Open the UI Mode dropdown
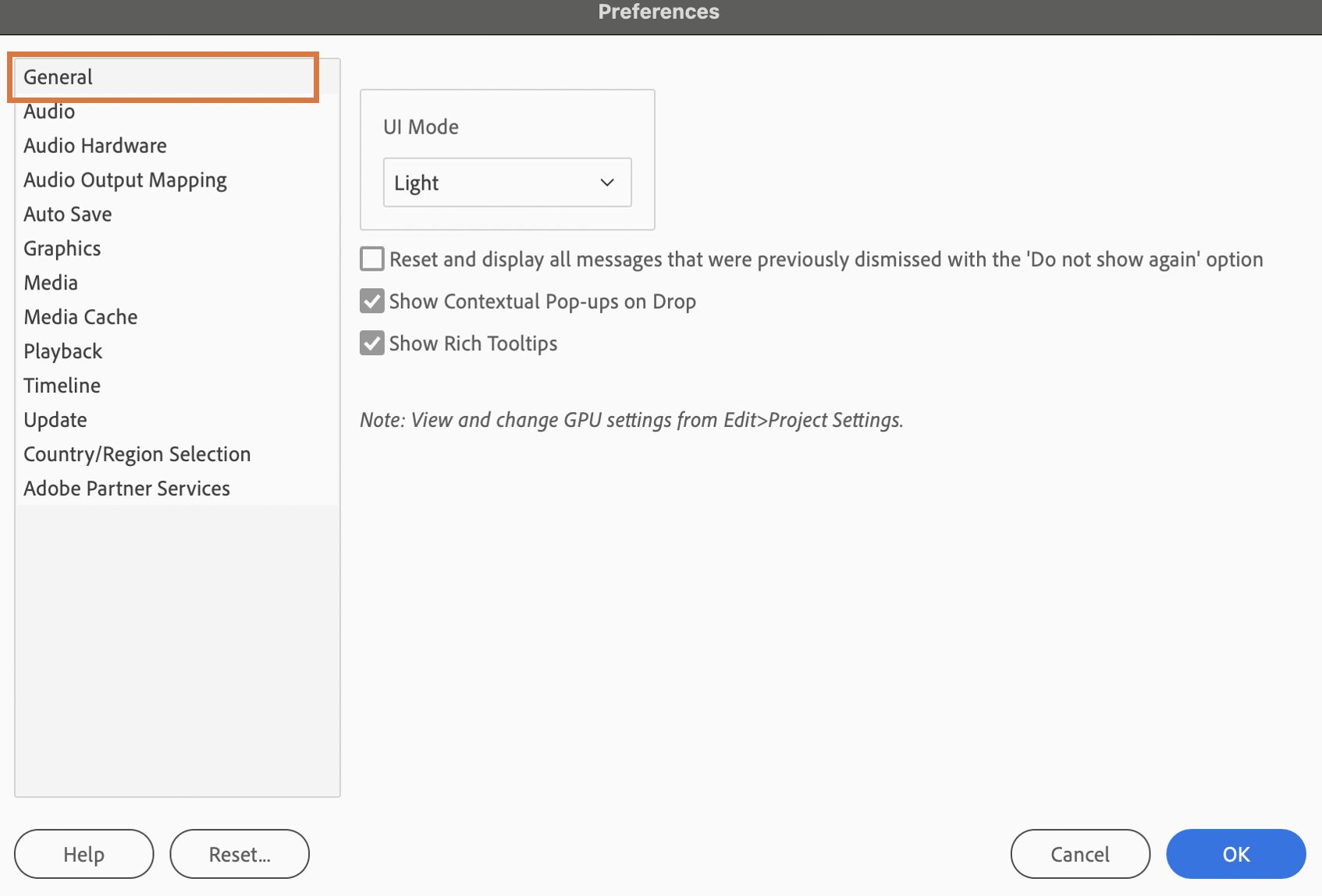Viewport: 1322px width, 896px height. 506,183
